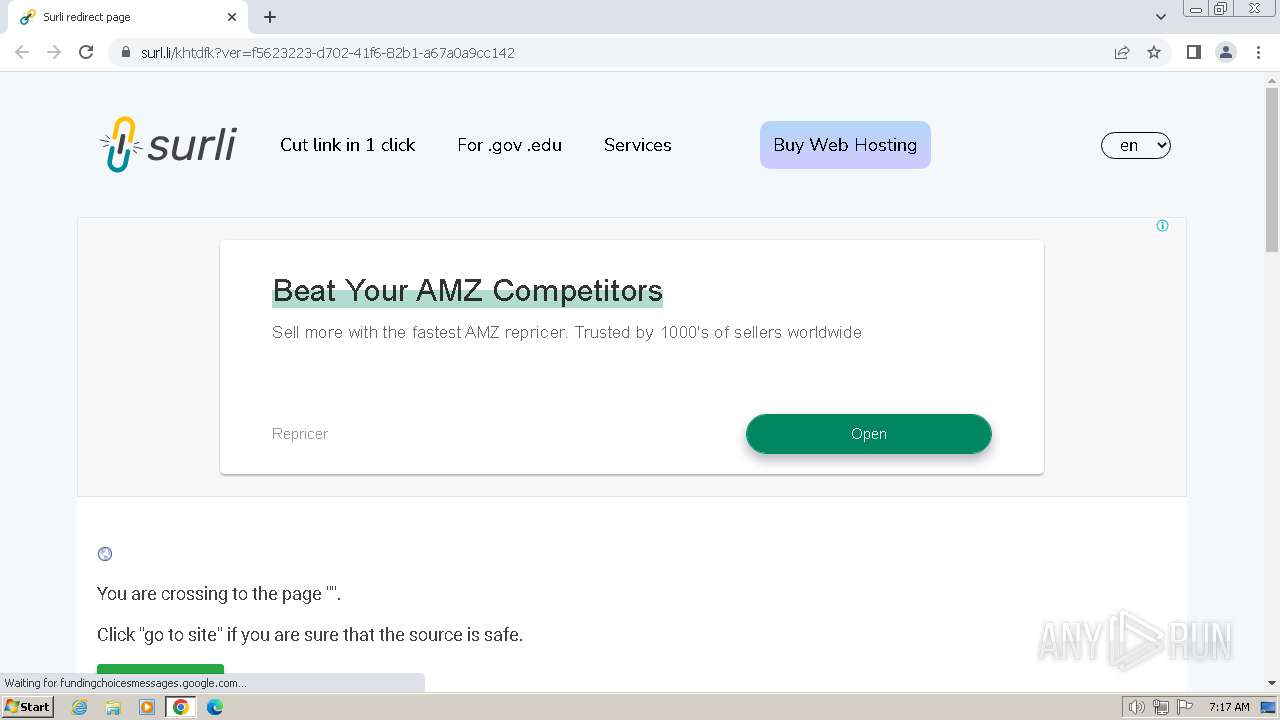Click the vertical scrollbar thumb

click(x=1272, y=170)
